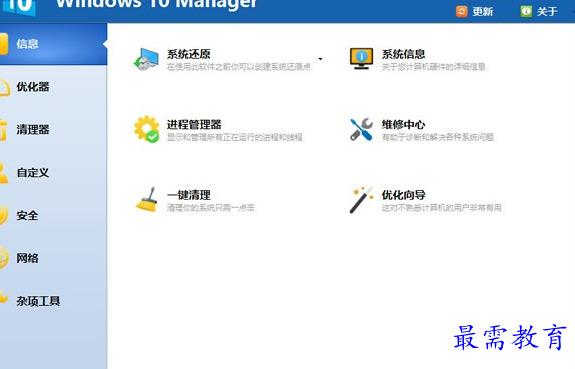The image size is (575, 369).
Task: Click the 信息 sidebar icon
Action: click(4, 44)
